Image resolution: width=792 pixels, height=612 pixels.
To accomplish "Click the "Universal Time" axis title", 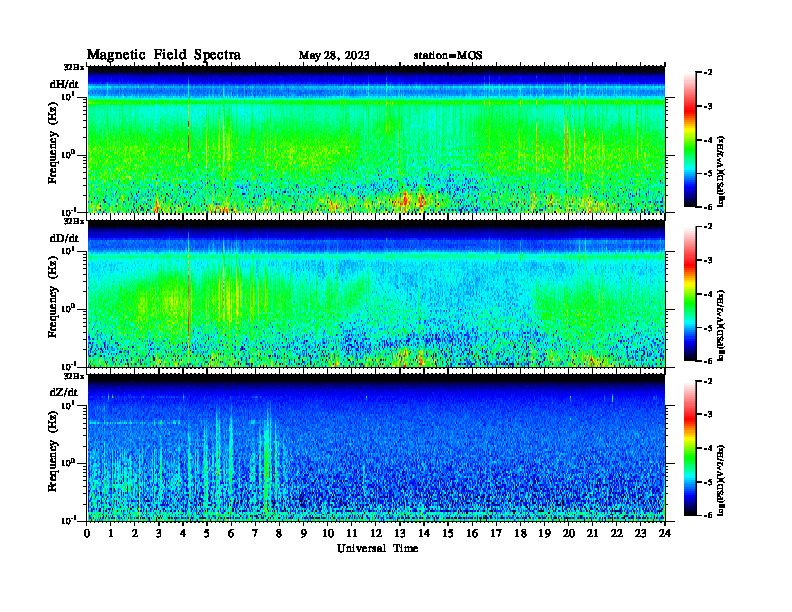I will coord(377,548).
